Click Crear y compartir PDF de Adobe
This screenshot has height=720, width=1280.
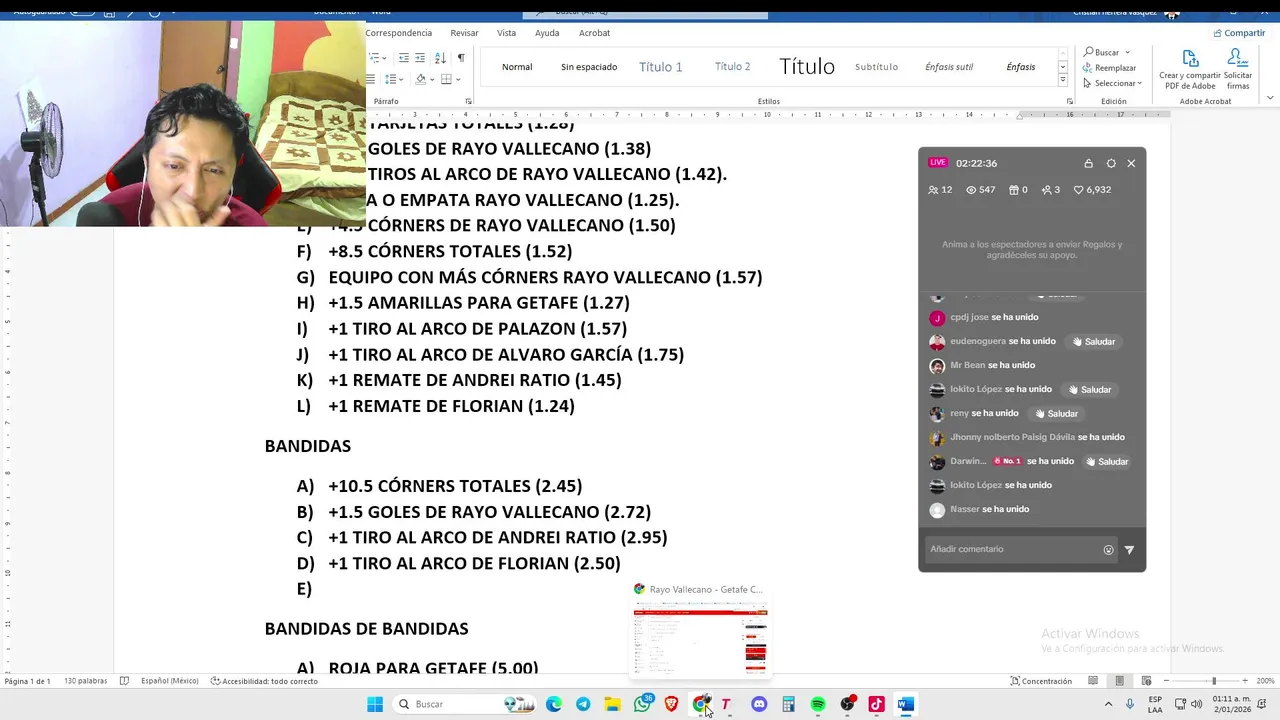click(1190, 70)
